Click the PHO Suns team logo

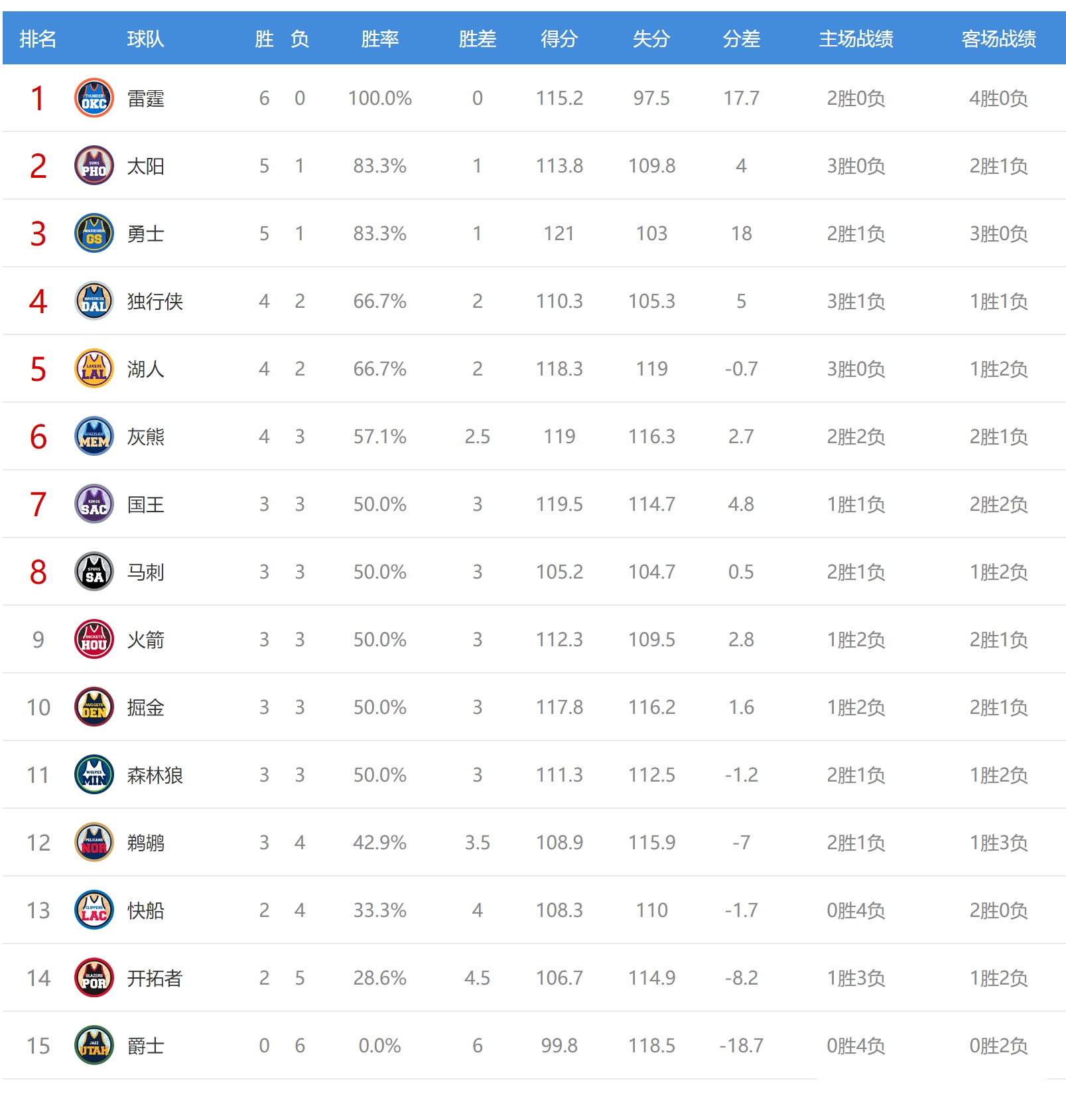(94, 166)
